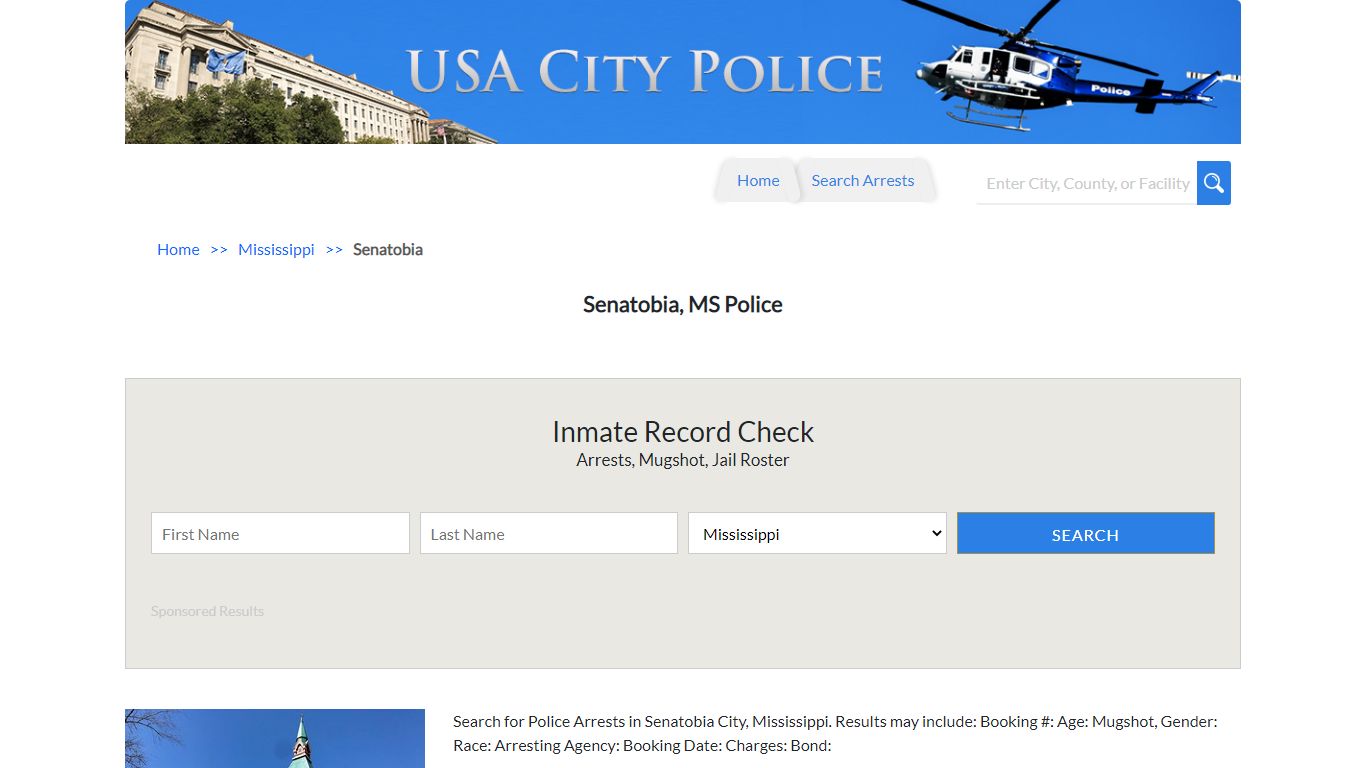Click the Last Name input field
The image size is (1366, 768).
[548, 533]
